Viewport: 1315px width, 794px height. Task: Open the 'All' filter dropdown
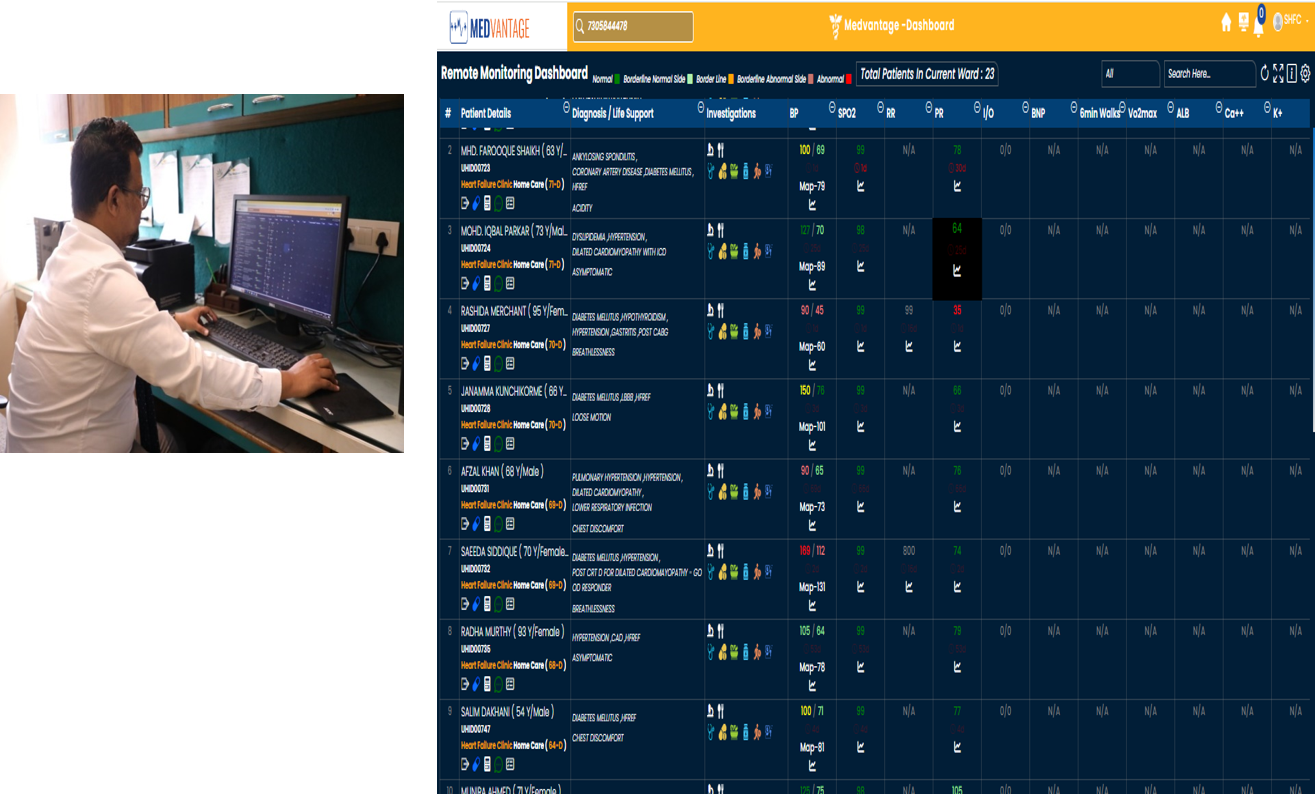click(1131, 73)
